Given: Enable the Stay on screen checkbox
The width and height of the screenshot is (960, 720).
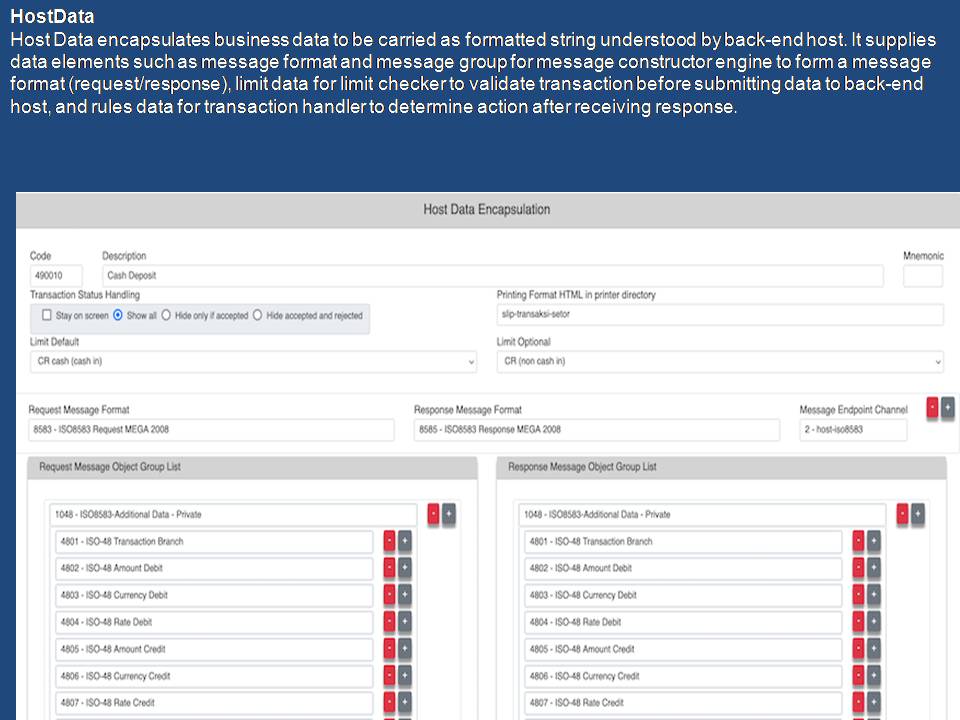Looking at the screenshot, I should [x=46, y=316].
